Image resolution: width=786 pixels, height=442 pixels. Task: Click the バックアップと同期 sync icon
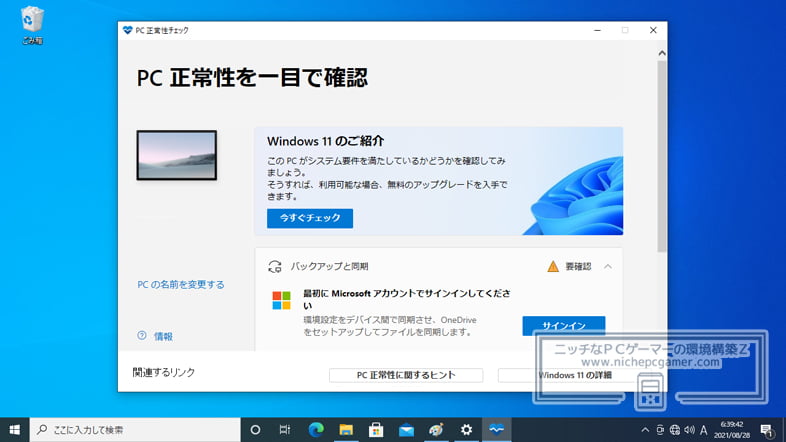[275, 267]
